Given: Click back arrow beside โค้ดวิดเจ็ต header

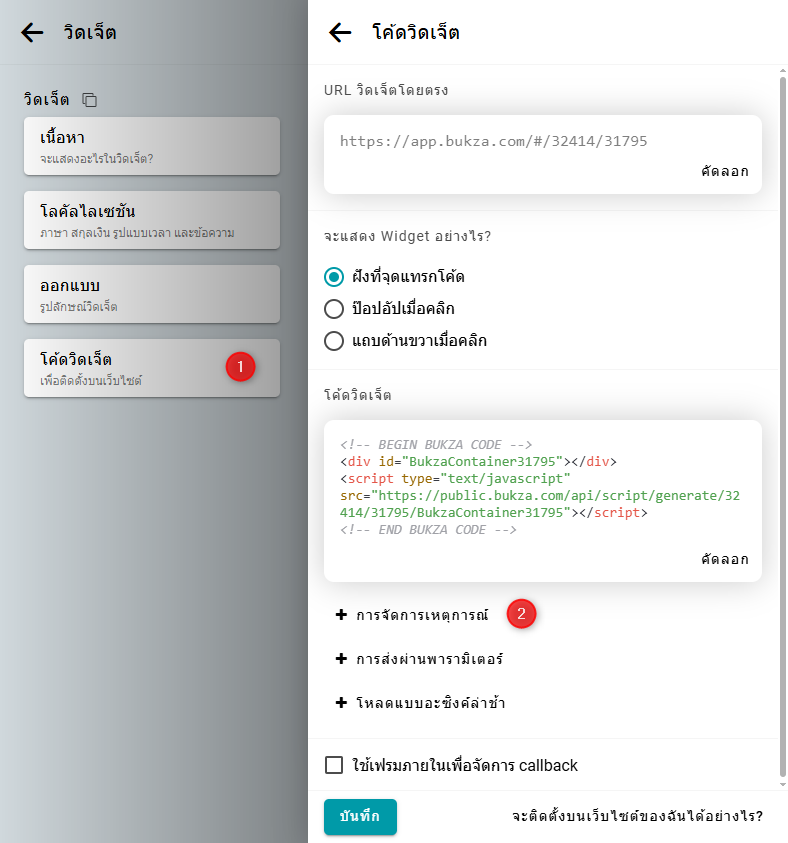Looking at the screenshot, I should point(340,33).
